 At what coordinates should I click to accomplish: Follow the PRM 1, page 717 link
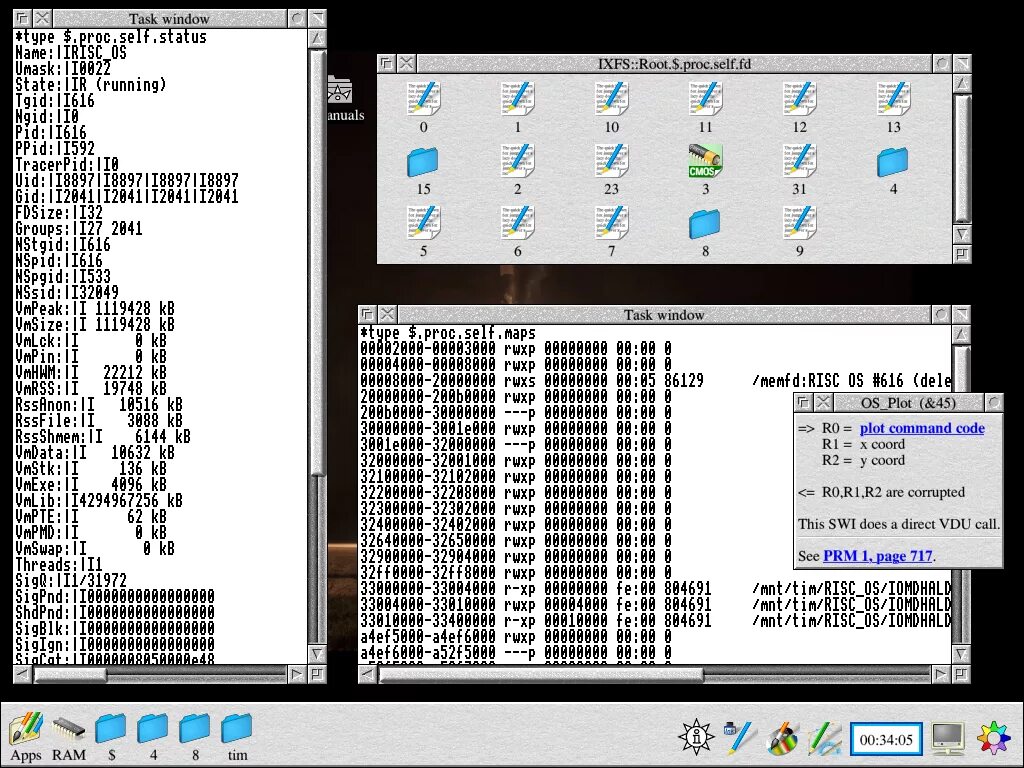tap(878, 556)
